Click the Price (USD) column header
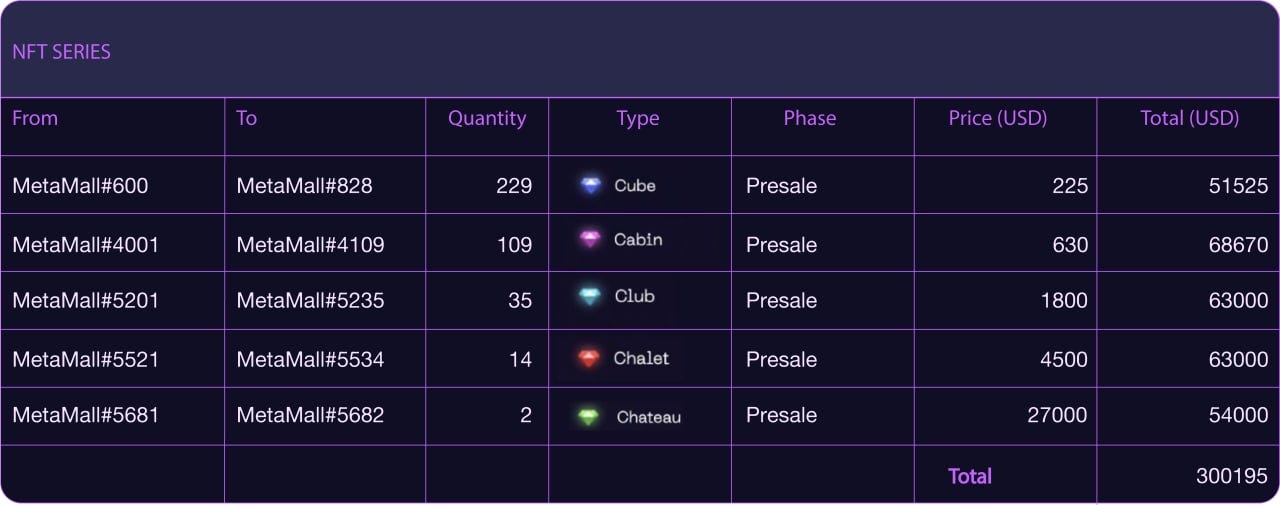The image size is (1280, 505). (x=998, y=118)
